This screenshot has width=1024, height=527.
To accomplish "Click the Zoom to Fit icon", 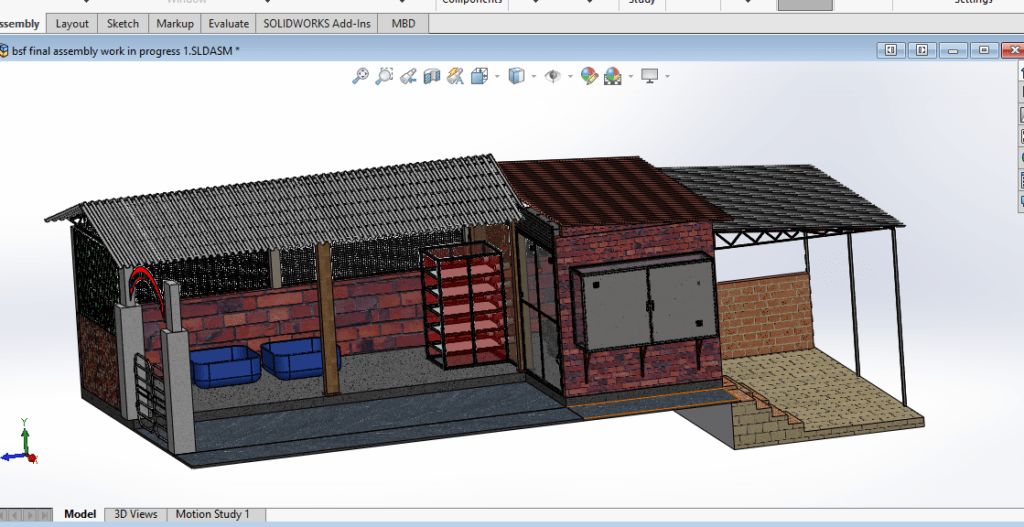I will pyautogui.click(x=360, y=76).
